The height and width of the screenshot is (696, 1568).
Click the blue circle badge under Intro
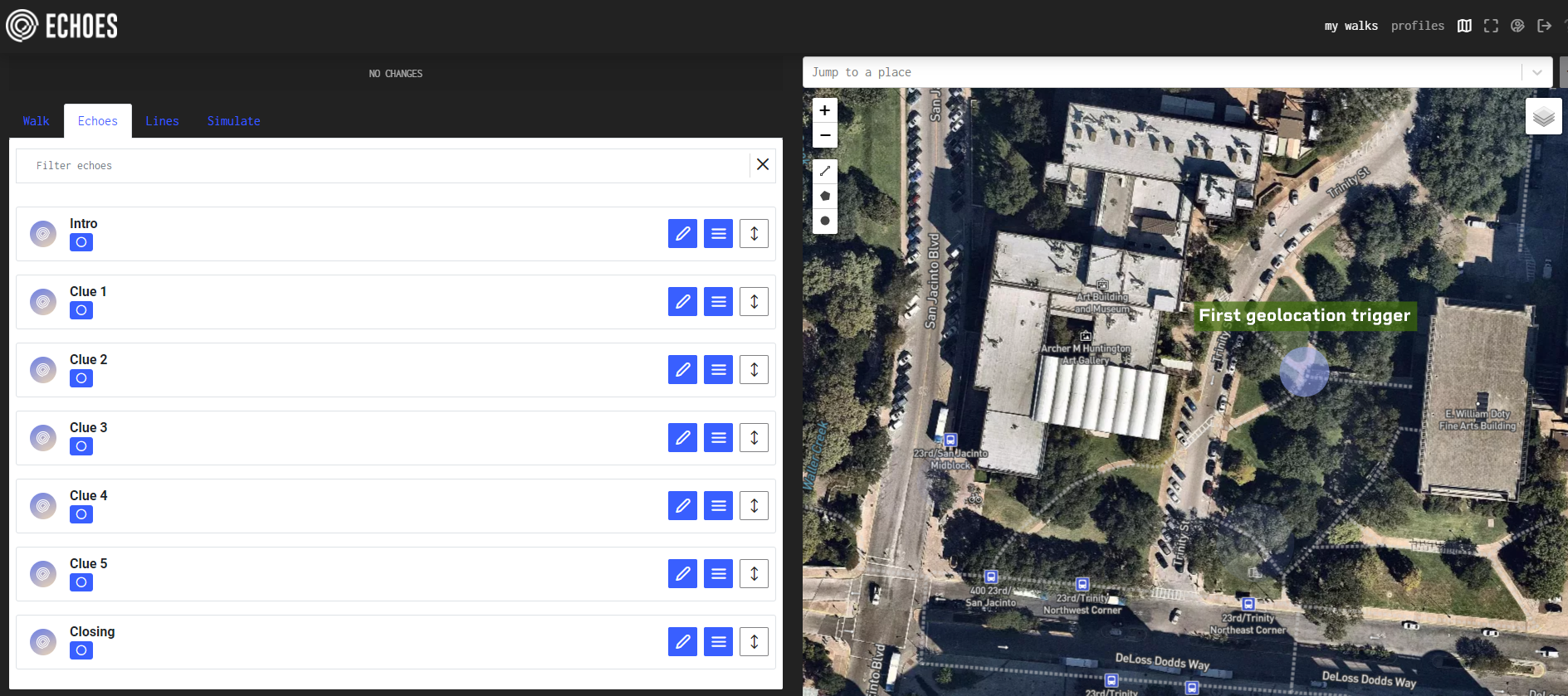(x=81, y=242)
